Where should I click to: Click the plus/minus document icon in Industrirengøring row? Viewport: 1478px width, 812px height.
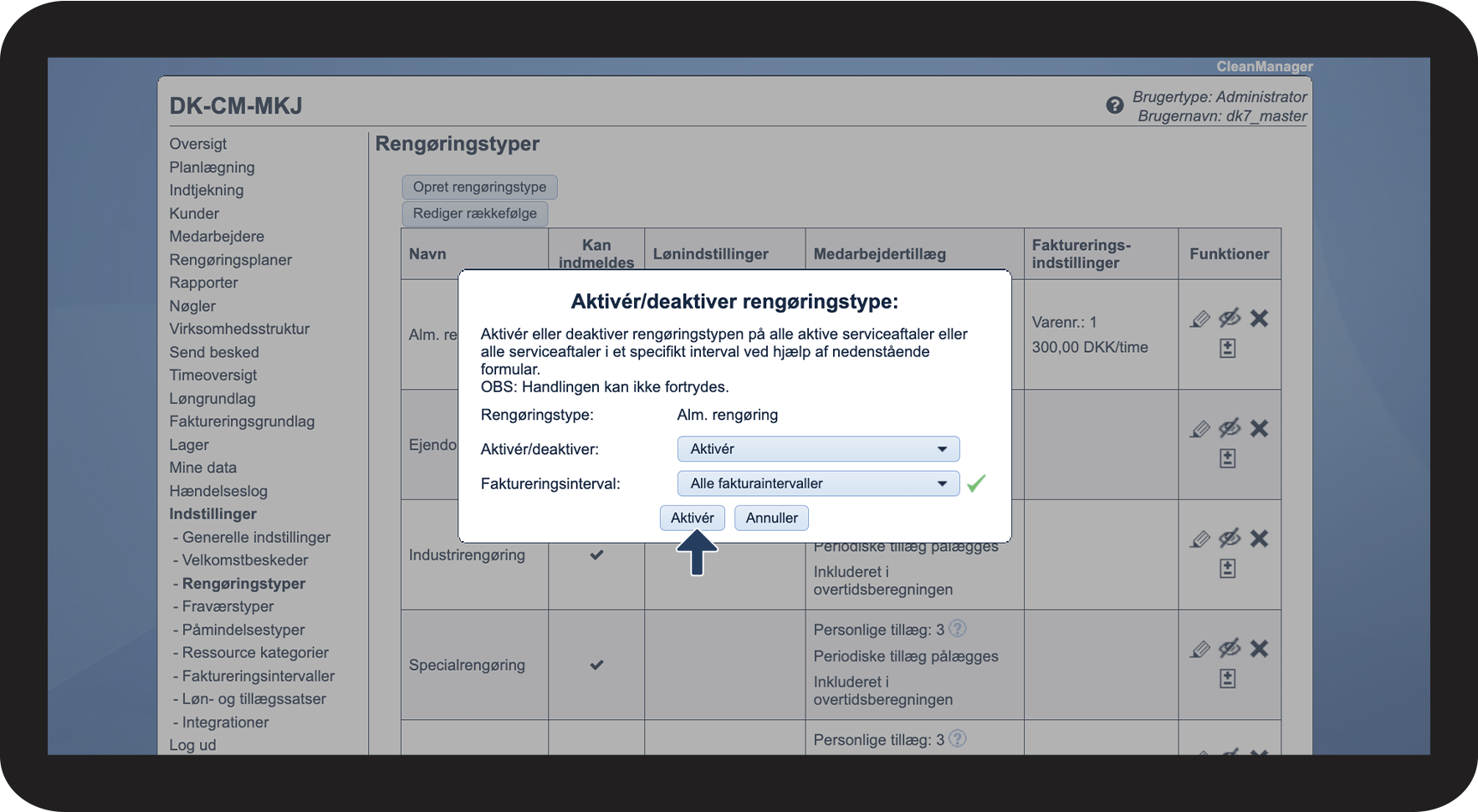tap(1227, 569)
